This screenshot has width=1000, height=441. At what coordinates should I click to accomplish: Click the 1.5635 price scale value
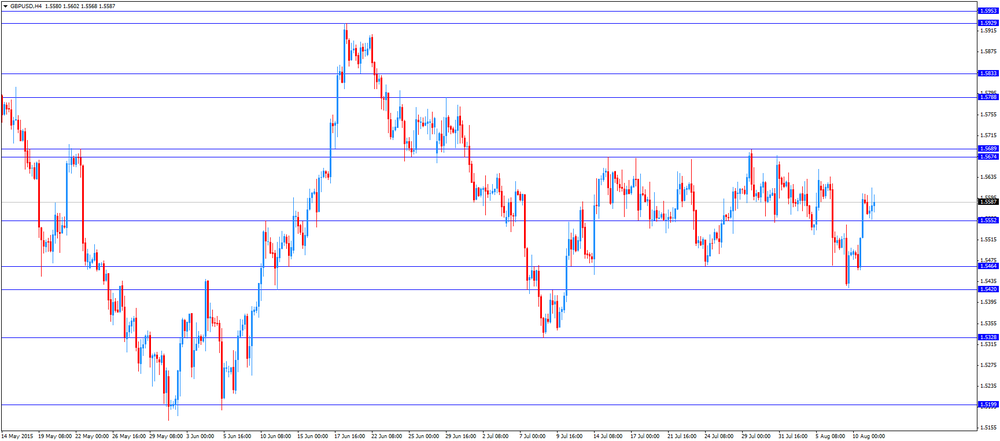[989, 177]
